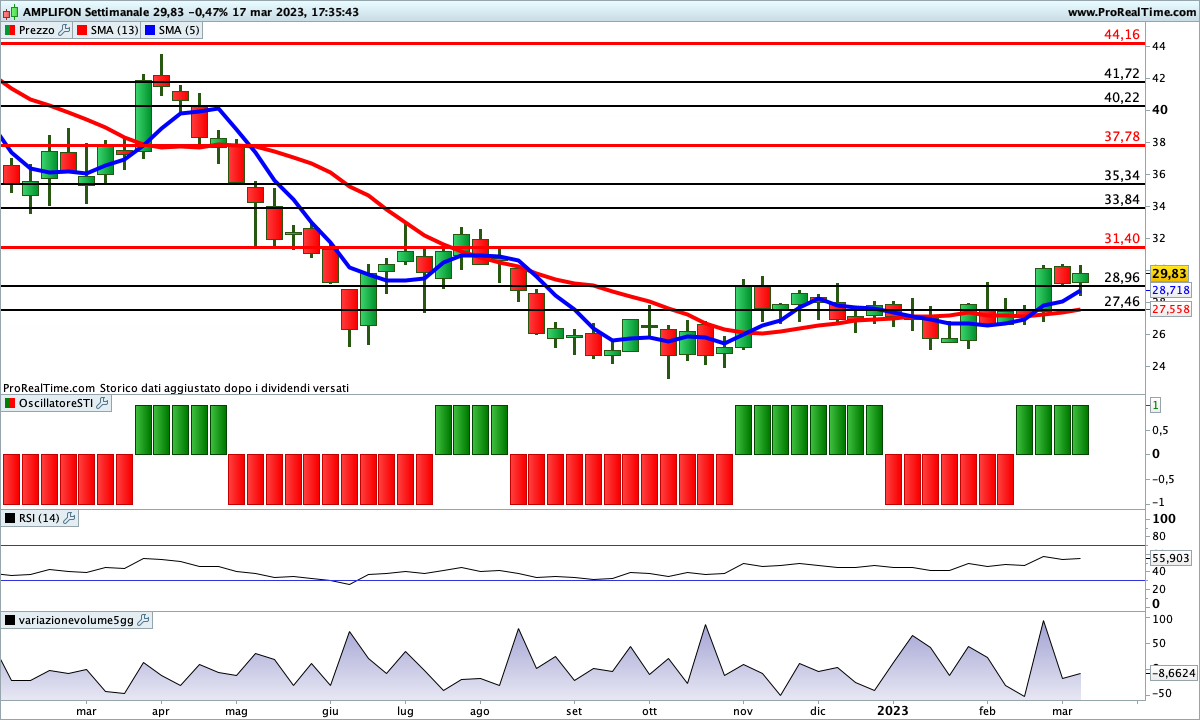1200x720 pixels.
Task: Click the candlestick icon beside AMPLIFON title
Action: point(12,12)
